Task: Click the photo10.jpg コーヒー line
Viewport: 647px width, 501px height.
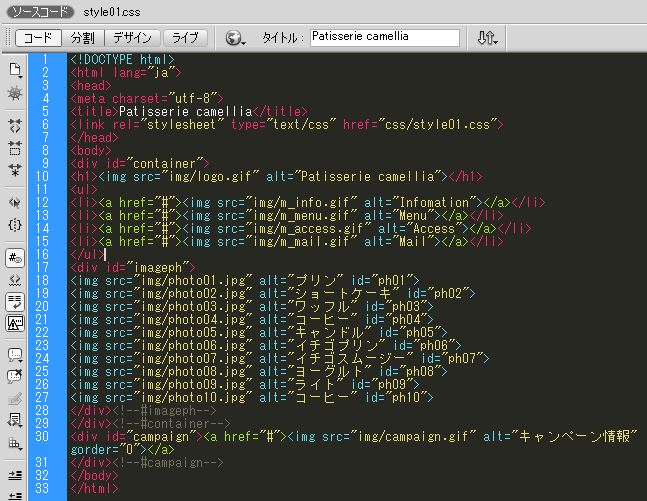Action: [x=252, y=398]
